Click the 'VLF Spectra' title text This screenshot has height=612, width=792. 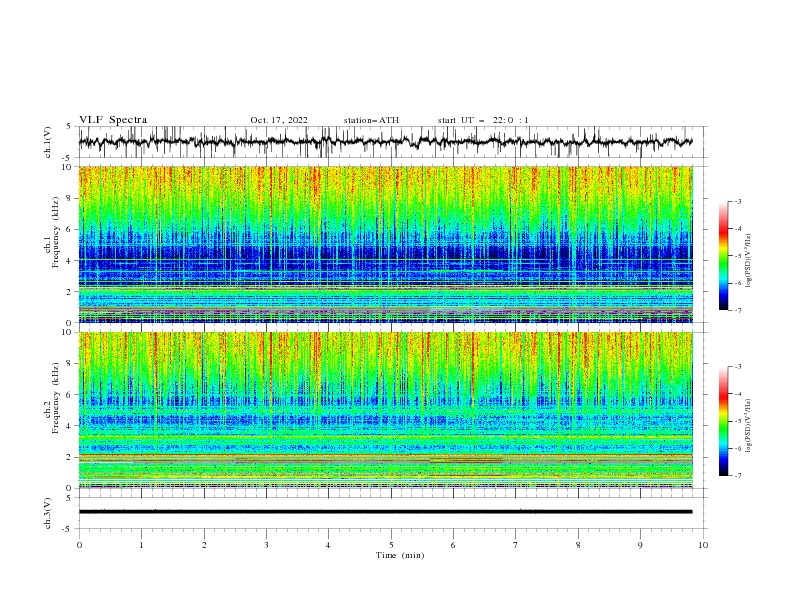click(113, 120)
